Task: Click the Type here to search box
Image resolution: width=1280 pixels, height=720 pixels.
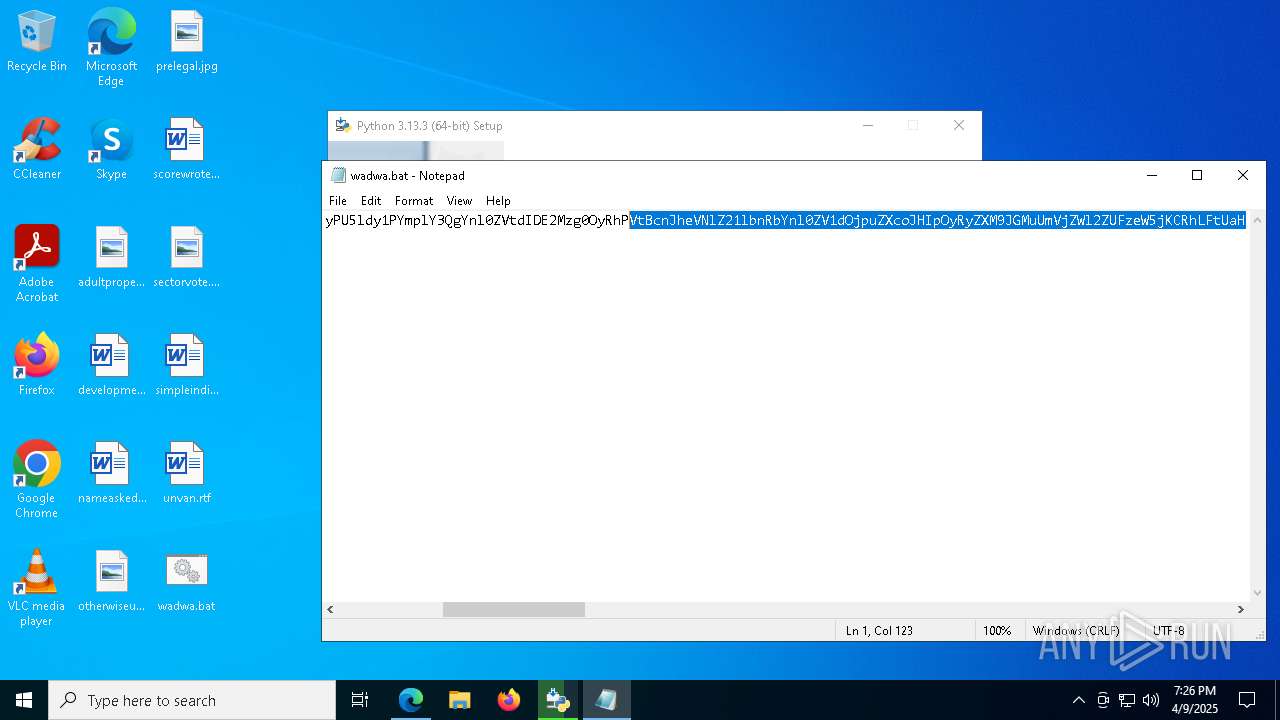Action: (192, 700)
